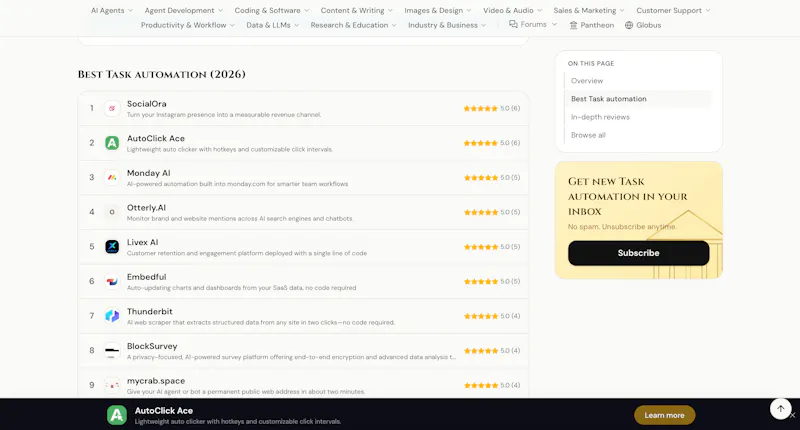800x430 pixels.
Task: Click the Thunderbit logo icon
Action: tap(112, 316)
